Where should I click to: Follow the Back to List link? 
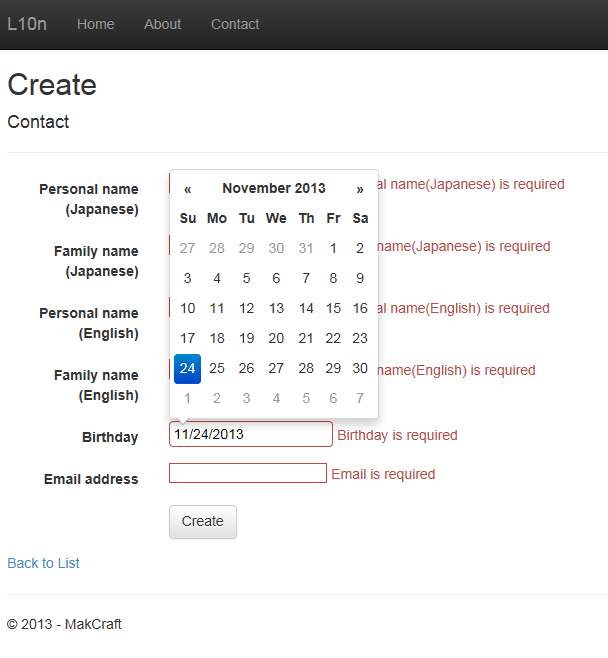coord(43,563)
